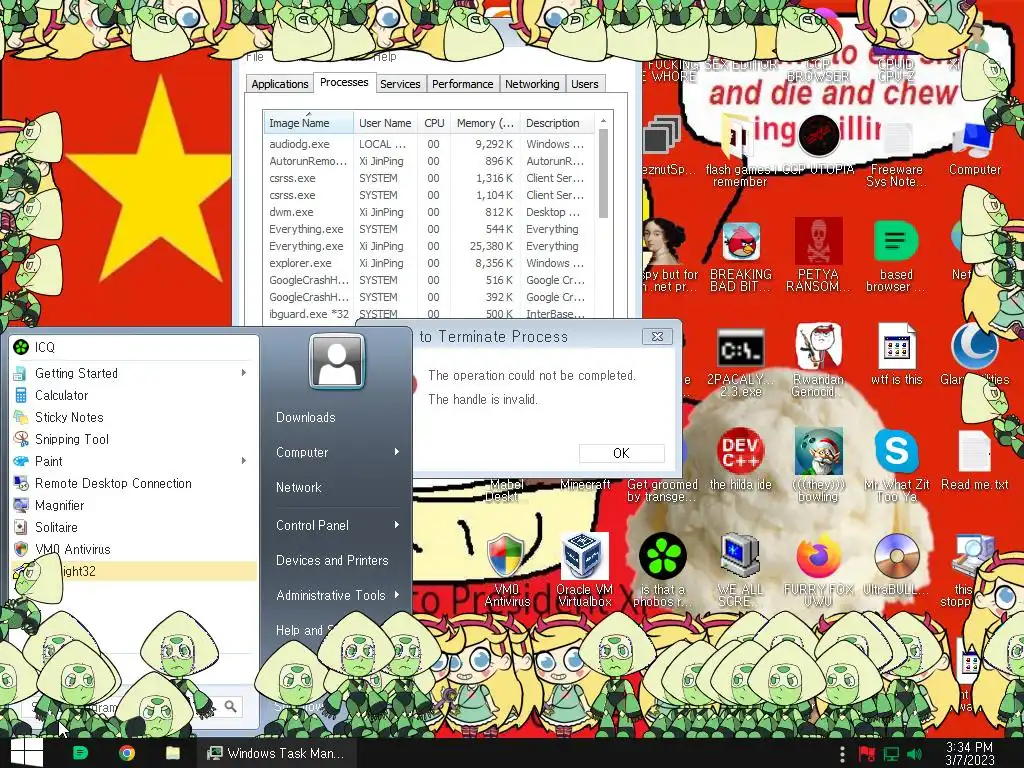Open the Read me.txt file icon
The height and width of the screenshot is (768, 1024).
[x=974, y=460]
